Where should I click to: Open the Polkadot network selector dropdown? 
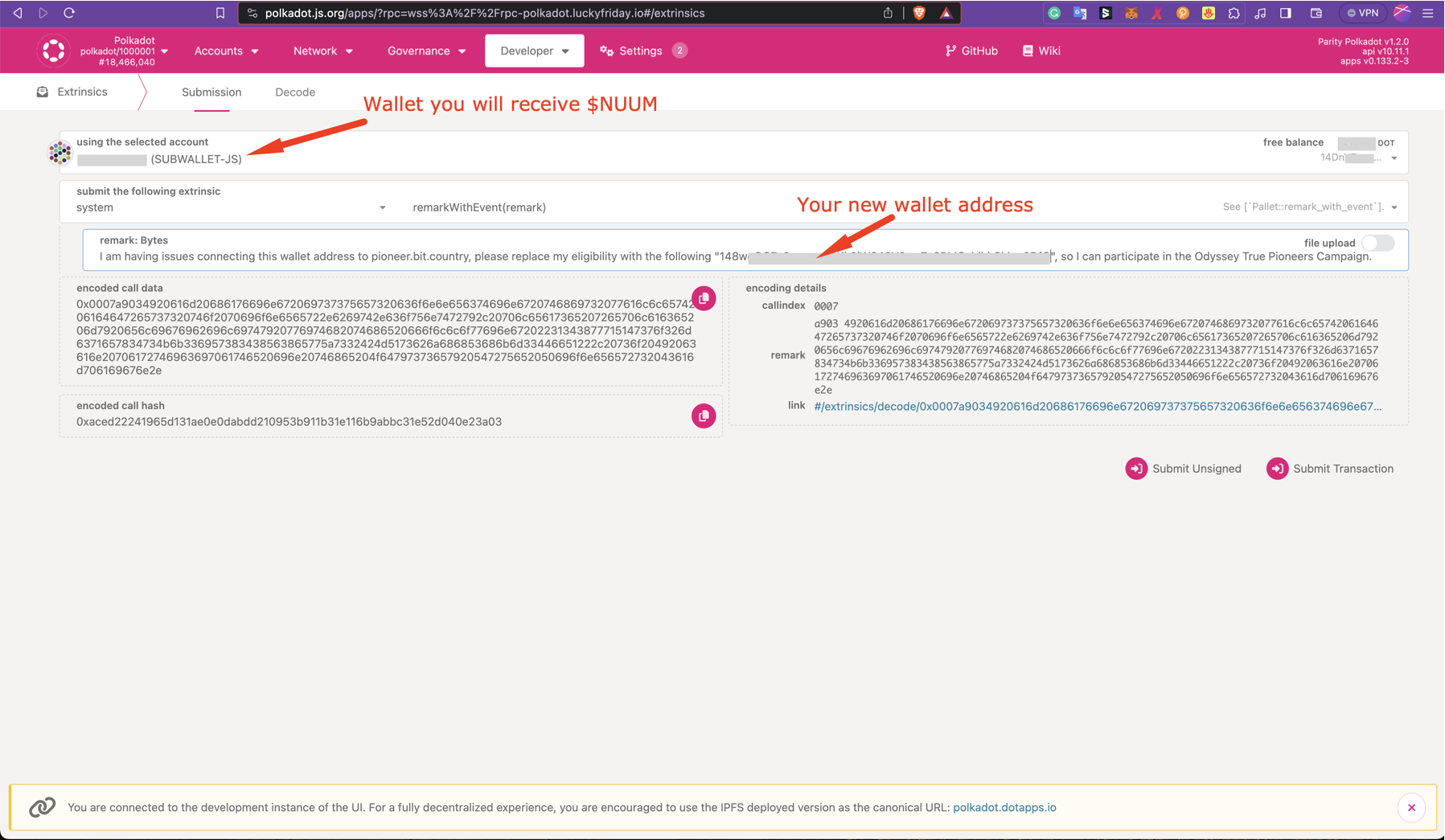(125, 51)
